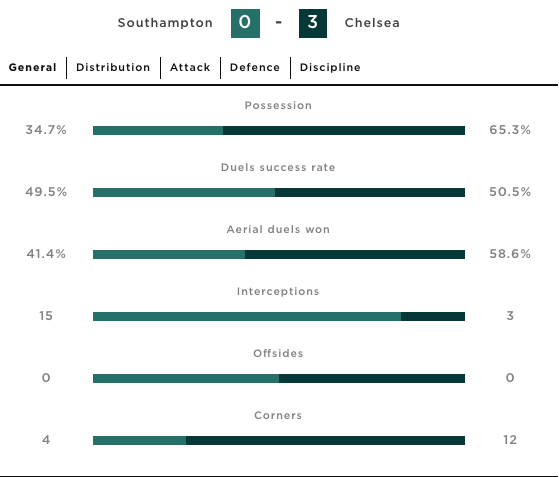Open the General stats tab
The width and height of the screenshot is (559, 477).
click(x=32, y=67)
